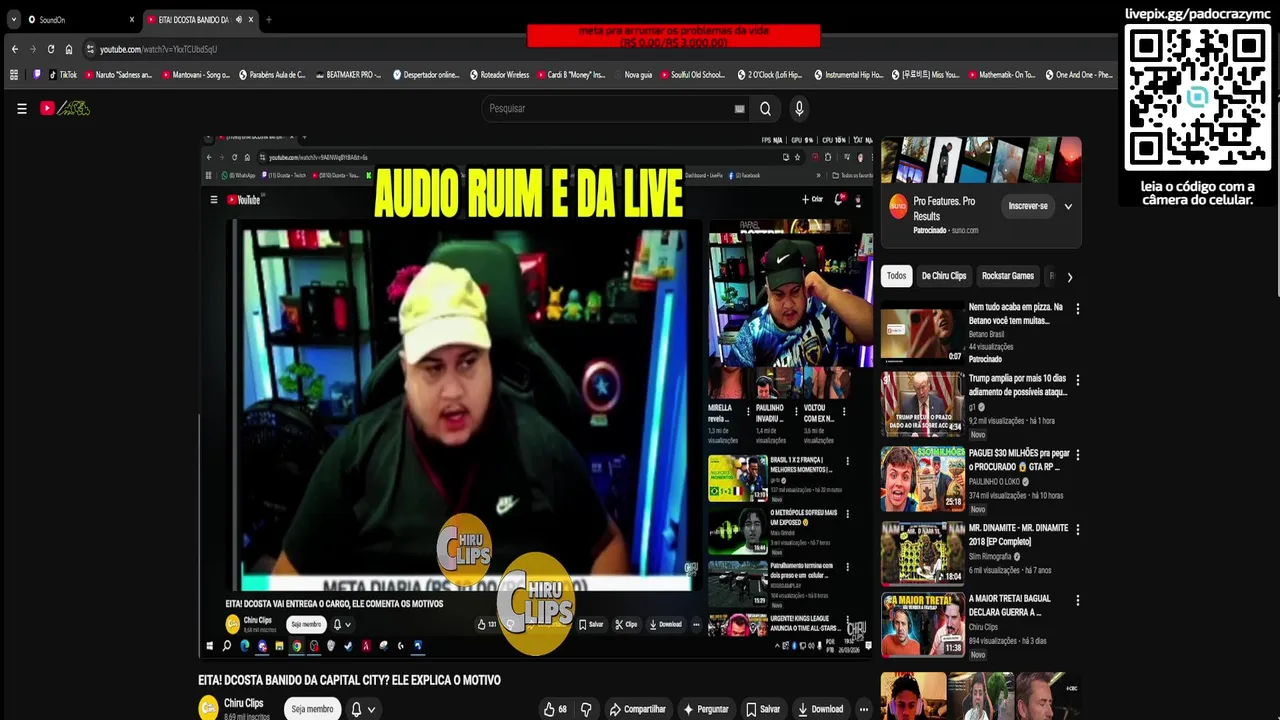Select the De Chiru Clips filter chip
Screen dimensions: 1280x720
pos(944,276)
